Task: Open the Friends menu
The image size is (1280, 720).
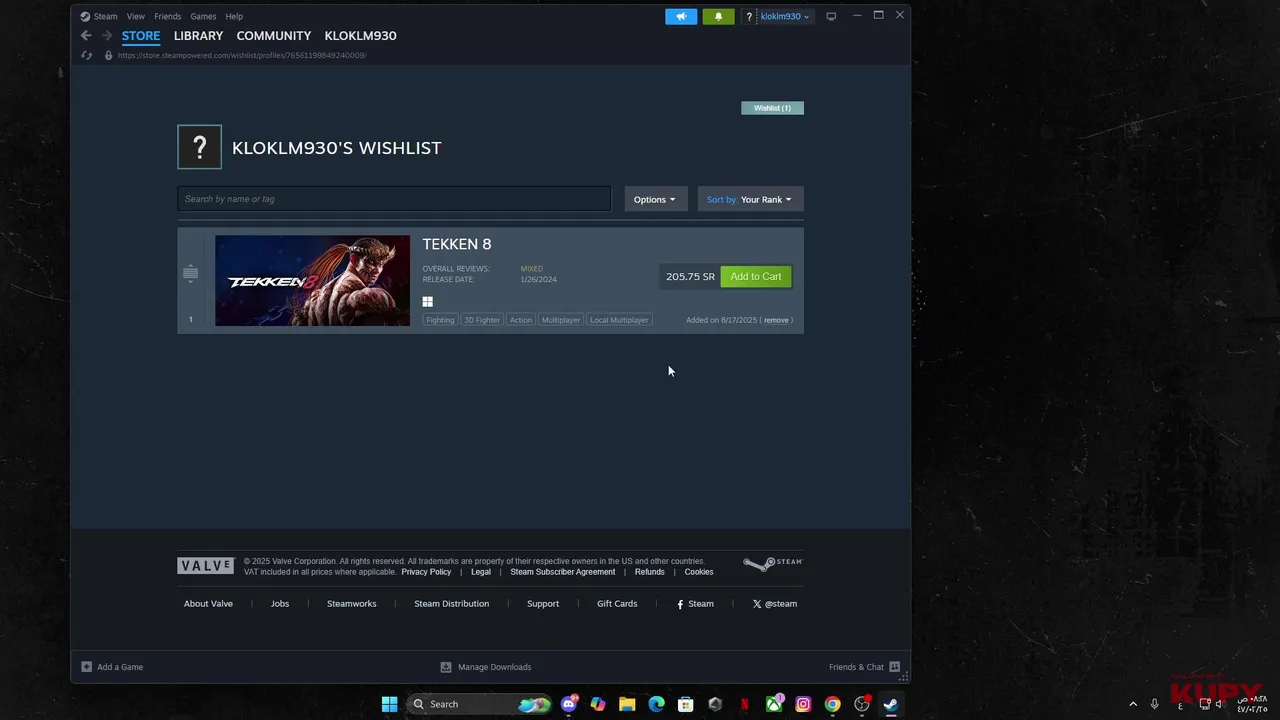Action: pyautogui.click(x=168, y=16)
